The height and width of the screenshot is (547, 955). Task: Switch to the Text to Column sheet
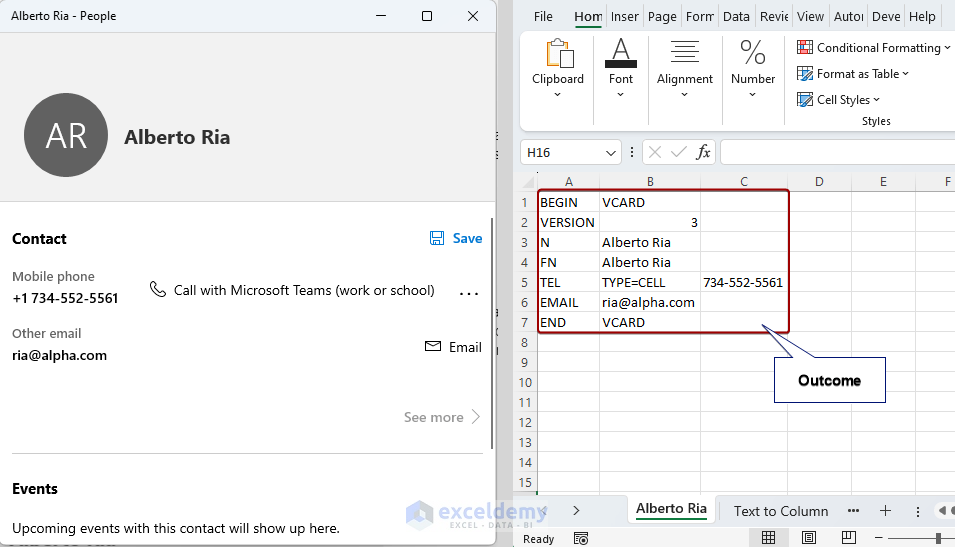[781, 511]
